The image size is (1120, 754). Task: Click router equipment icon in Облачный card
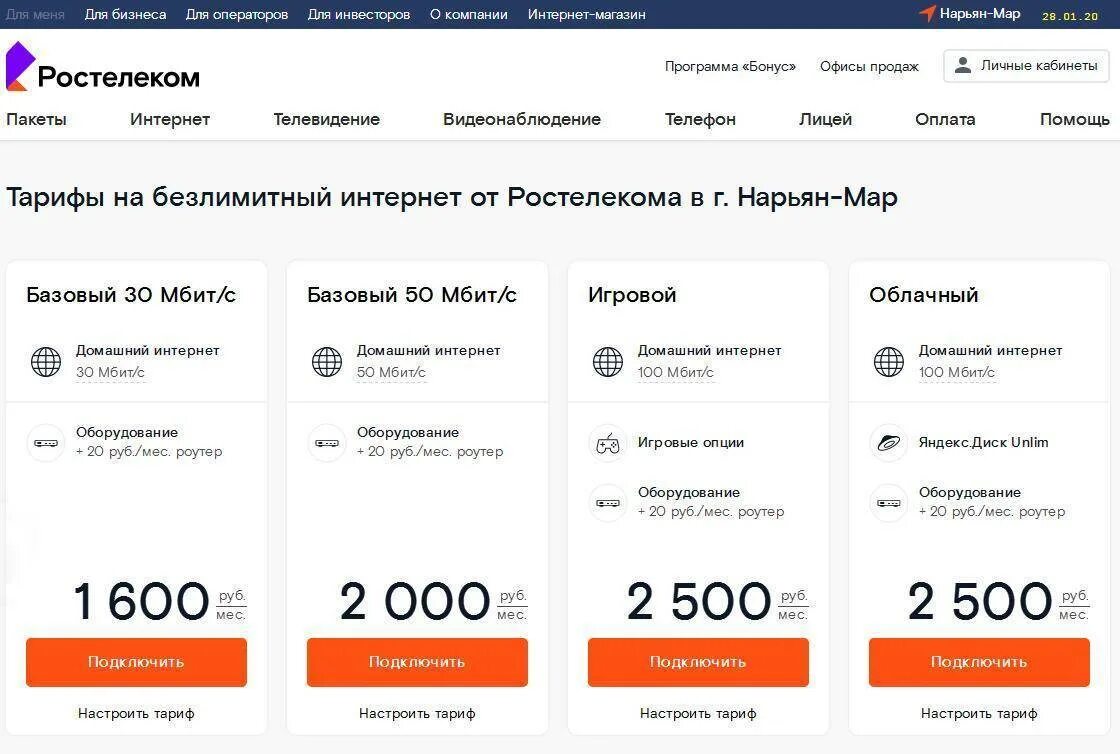(889, 503)
